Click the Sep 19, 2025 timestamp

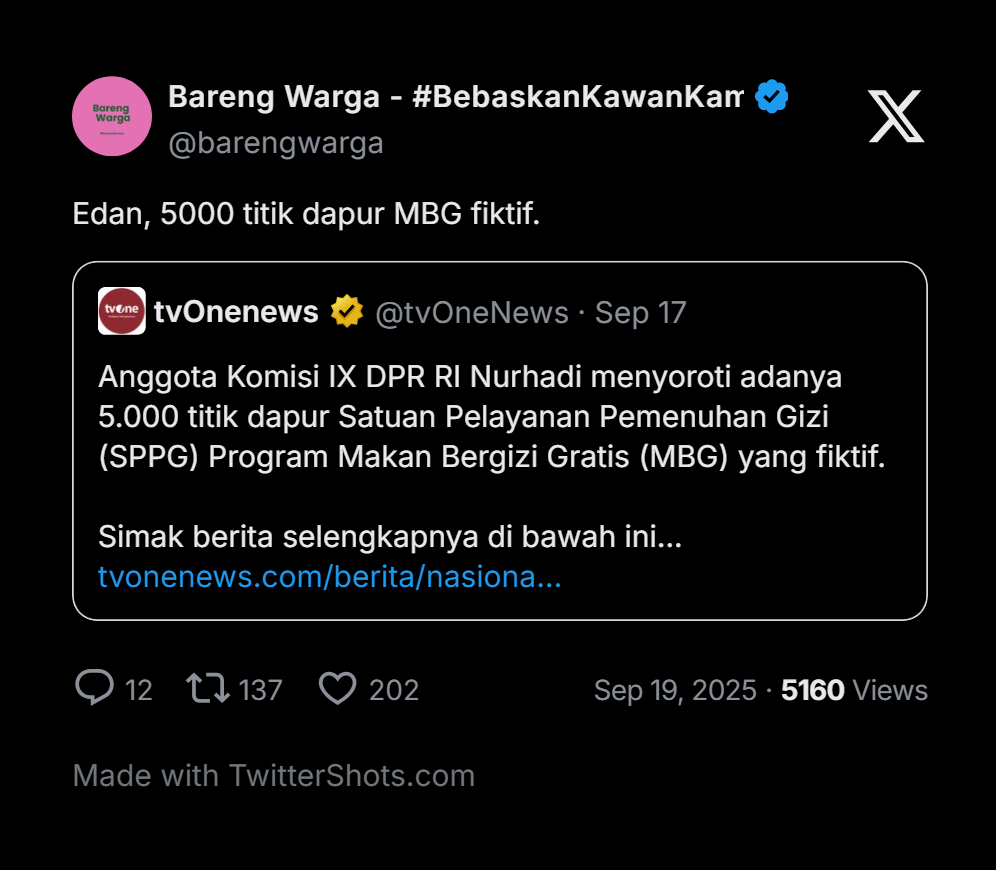[675, 690]
